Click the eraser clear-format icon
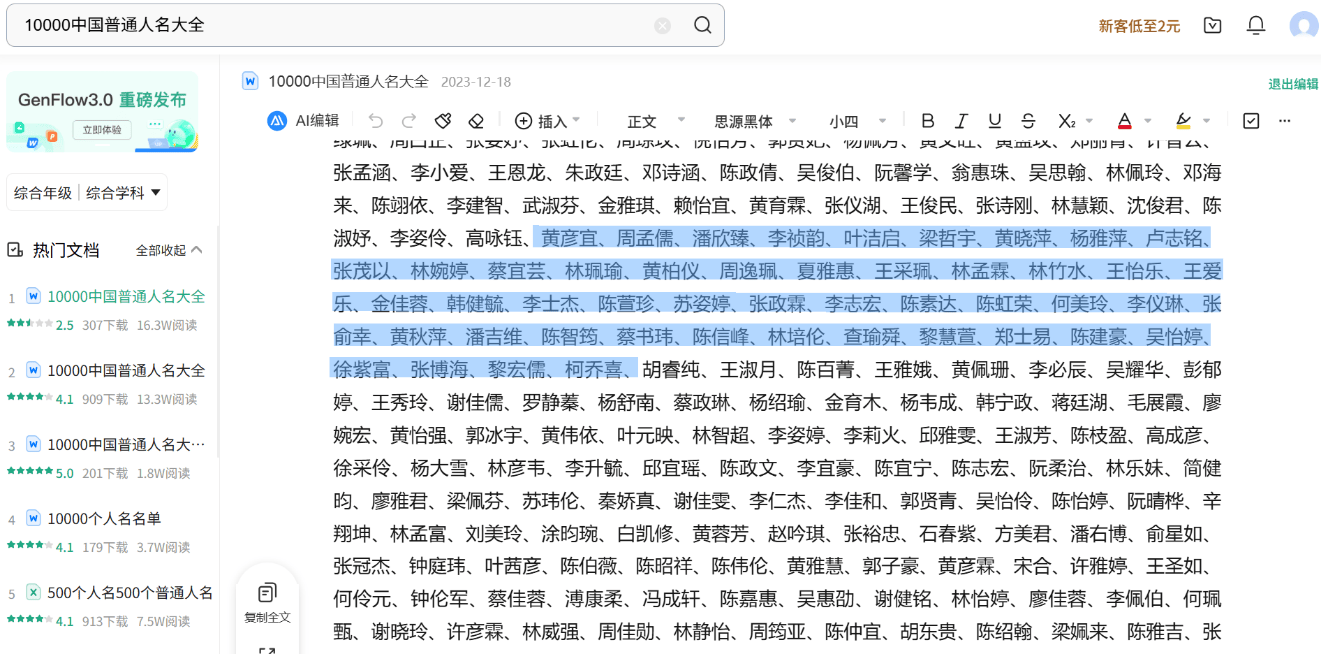This screenshot has width=1321, height=654. click(476, 121)
